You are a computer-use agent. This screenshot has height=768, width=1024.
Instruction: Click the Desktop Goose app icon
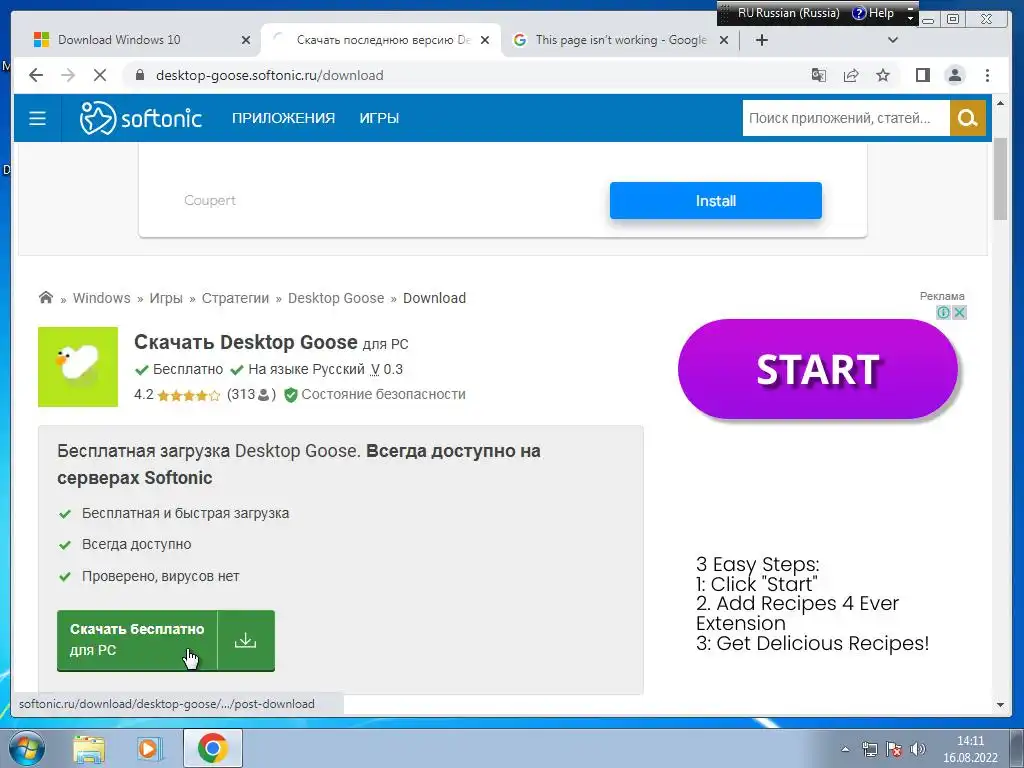pos(78,367)
